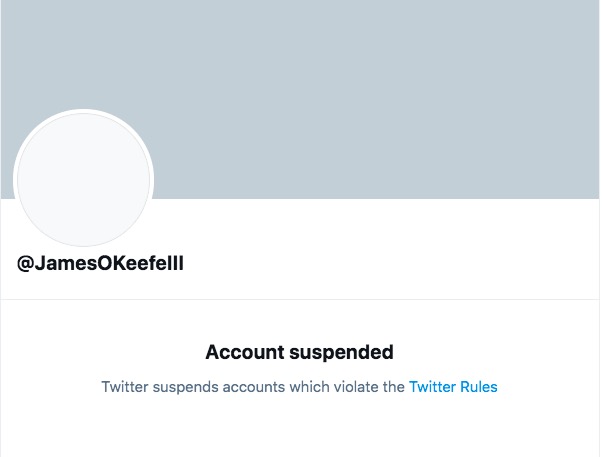Click the word "Rules" in the blue link

click(x=478, y=386)
